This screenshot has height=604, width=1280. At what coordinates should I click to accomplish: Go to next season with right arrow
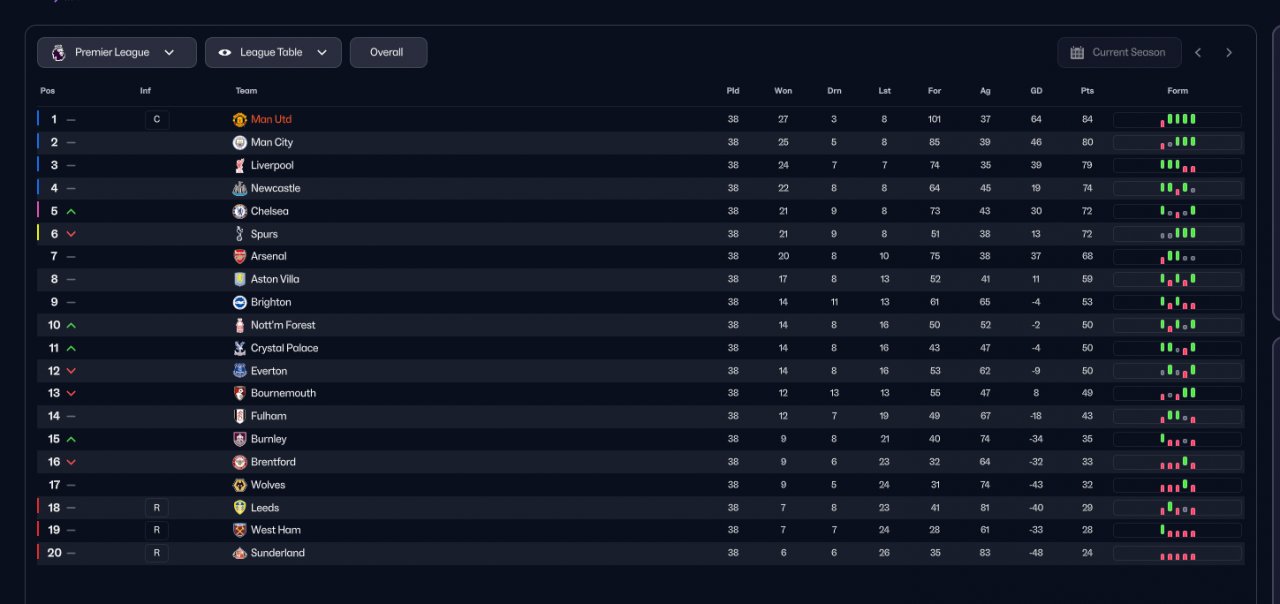pyautogui.click(x=1229, y=53)
